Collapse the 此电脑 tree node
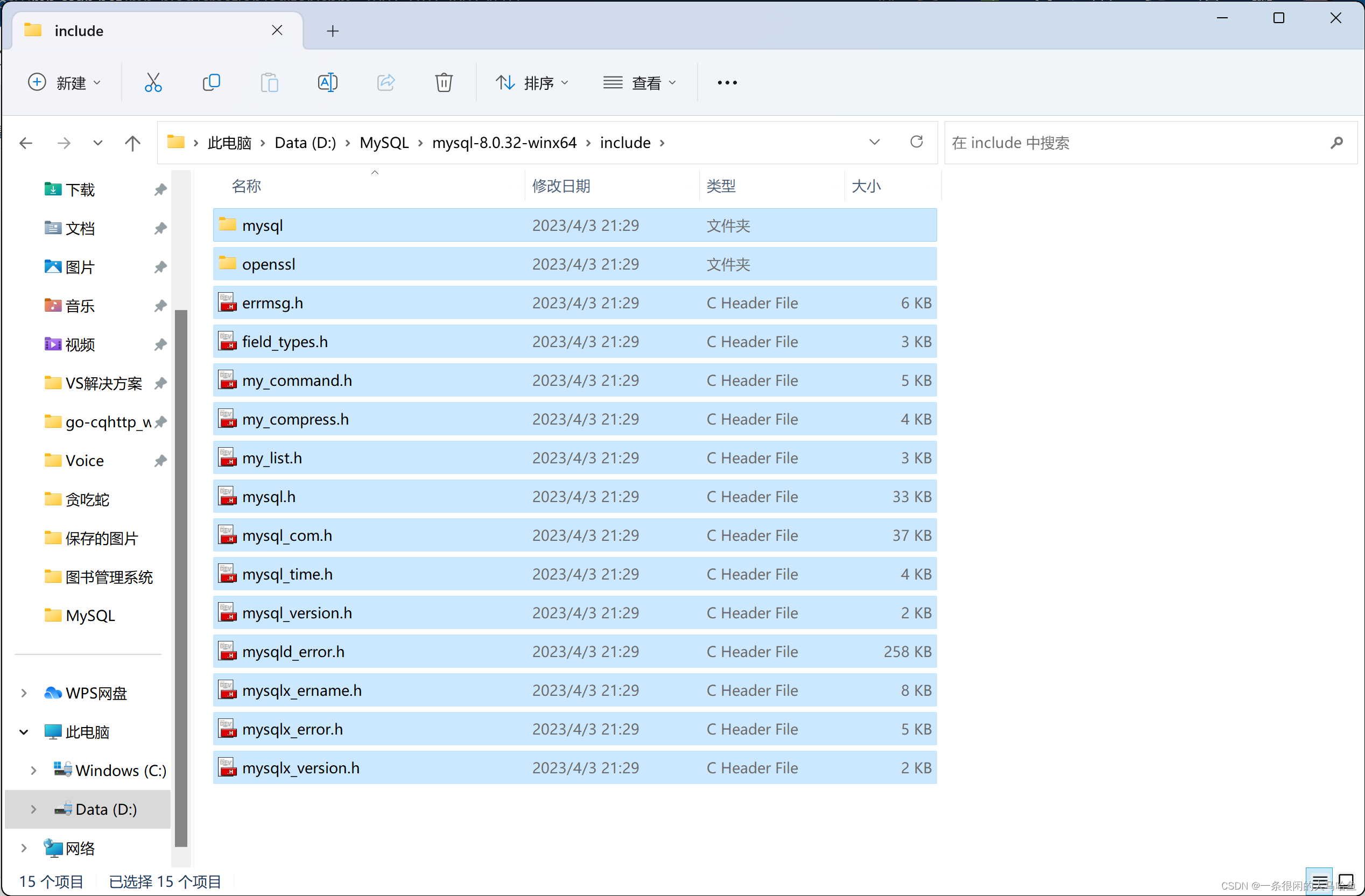1365x896 pixels. pos(24,732)
